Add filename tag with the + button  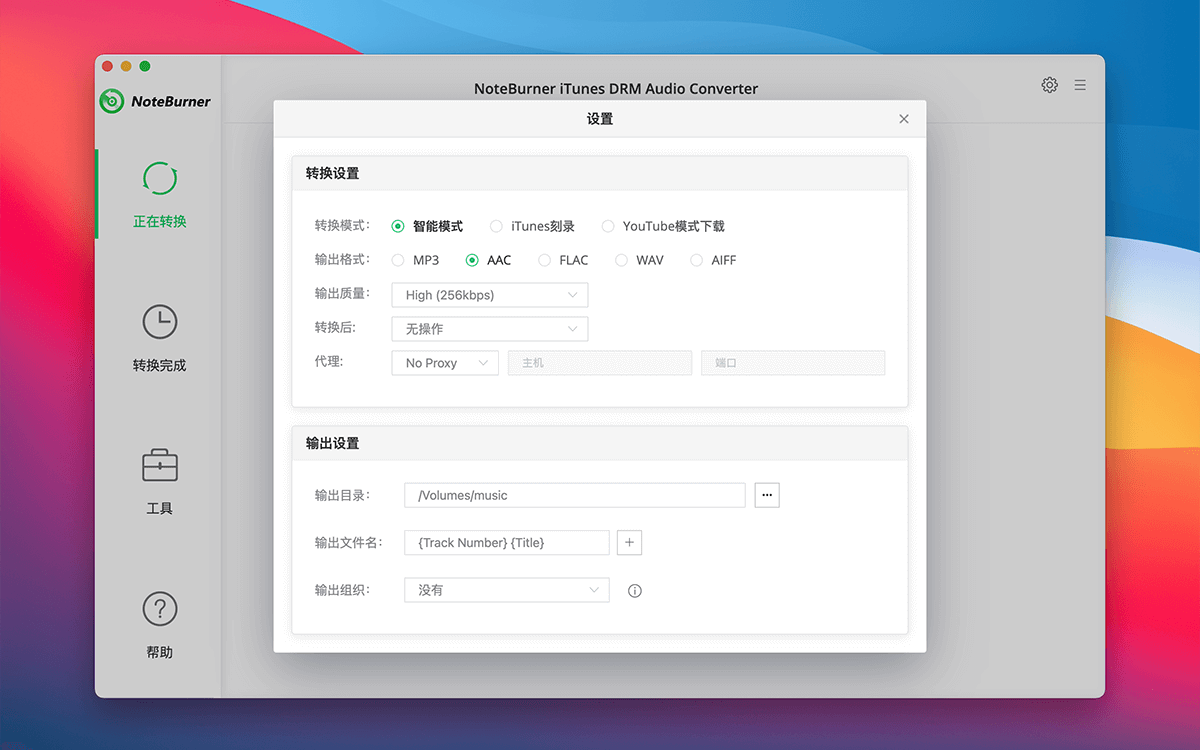click(629, 542)
